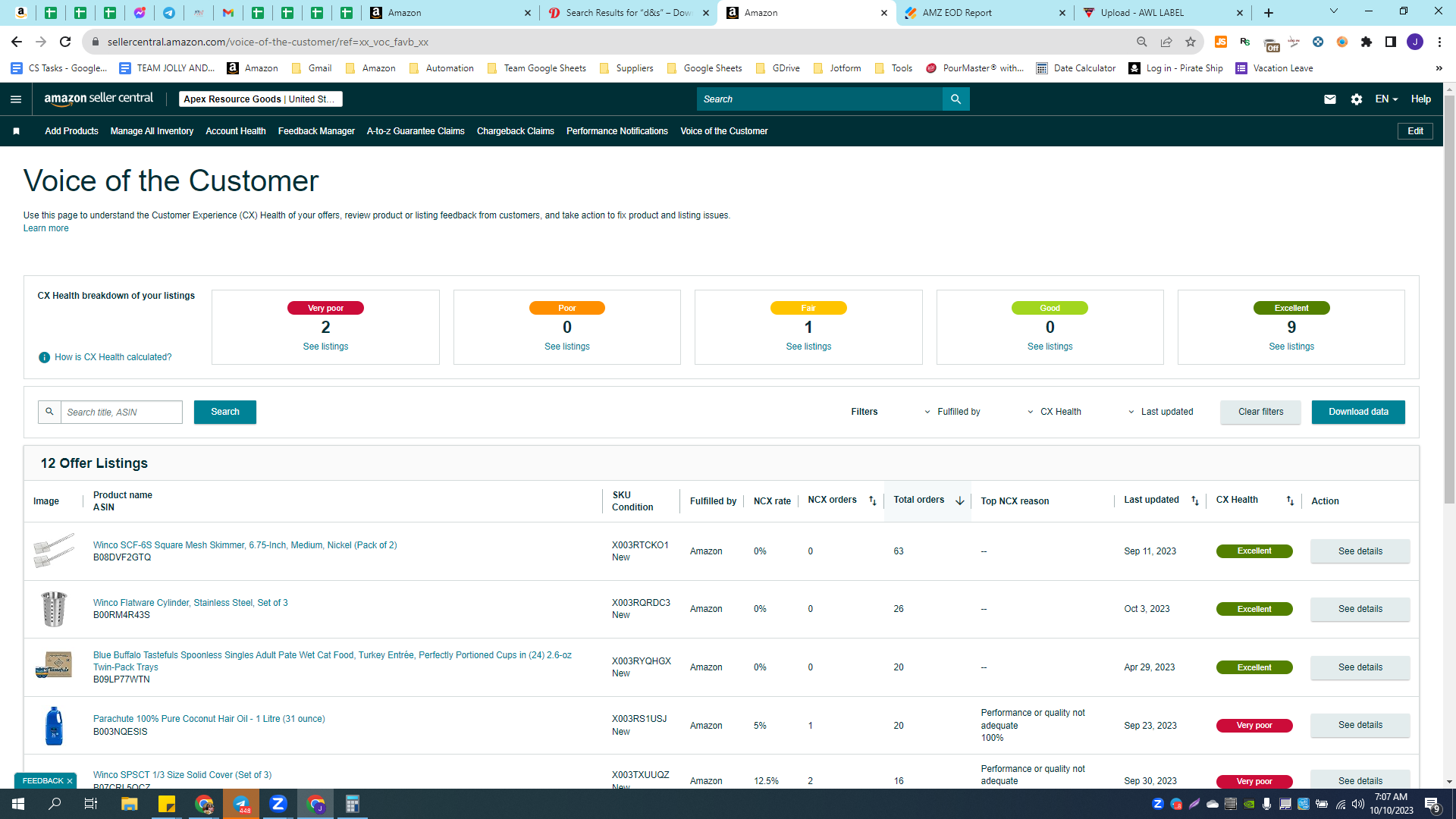Screen dimensions: 1456x819
Task: Sort by Total orders down arrow
Action: coord(960,500)
